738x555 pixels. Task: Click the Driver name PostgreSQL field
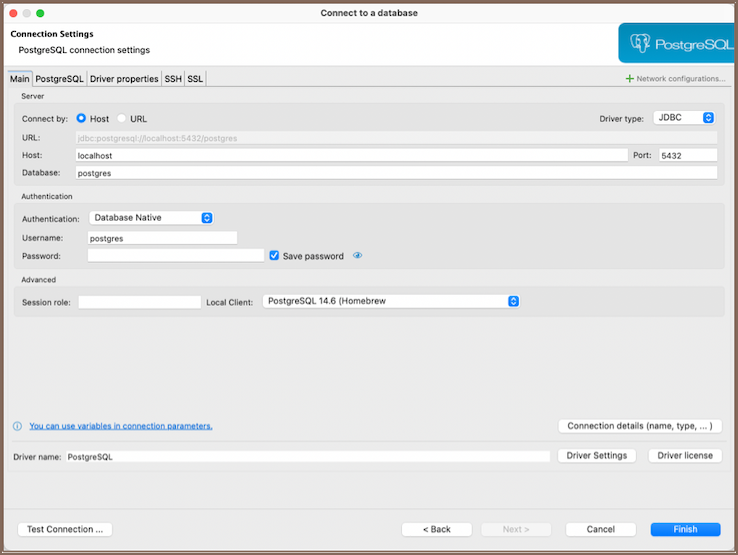pos(308,457)
